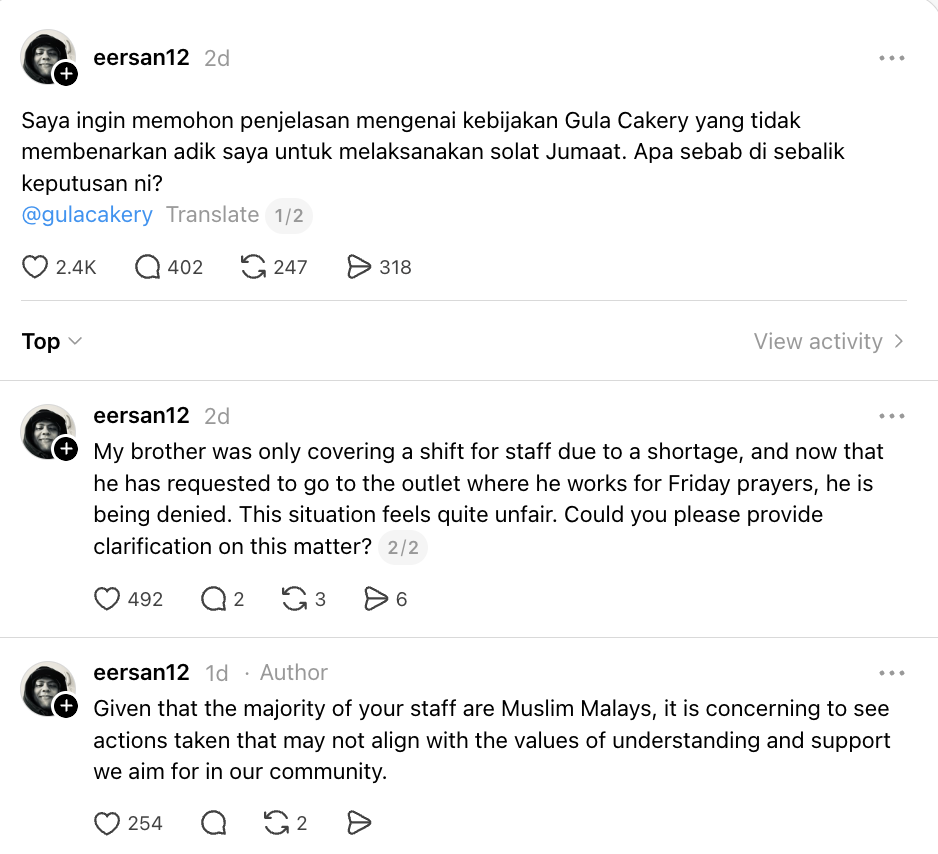
Task: Open the Top sort dropdown
Action: point(51,342)
